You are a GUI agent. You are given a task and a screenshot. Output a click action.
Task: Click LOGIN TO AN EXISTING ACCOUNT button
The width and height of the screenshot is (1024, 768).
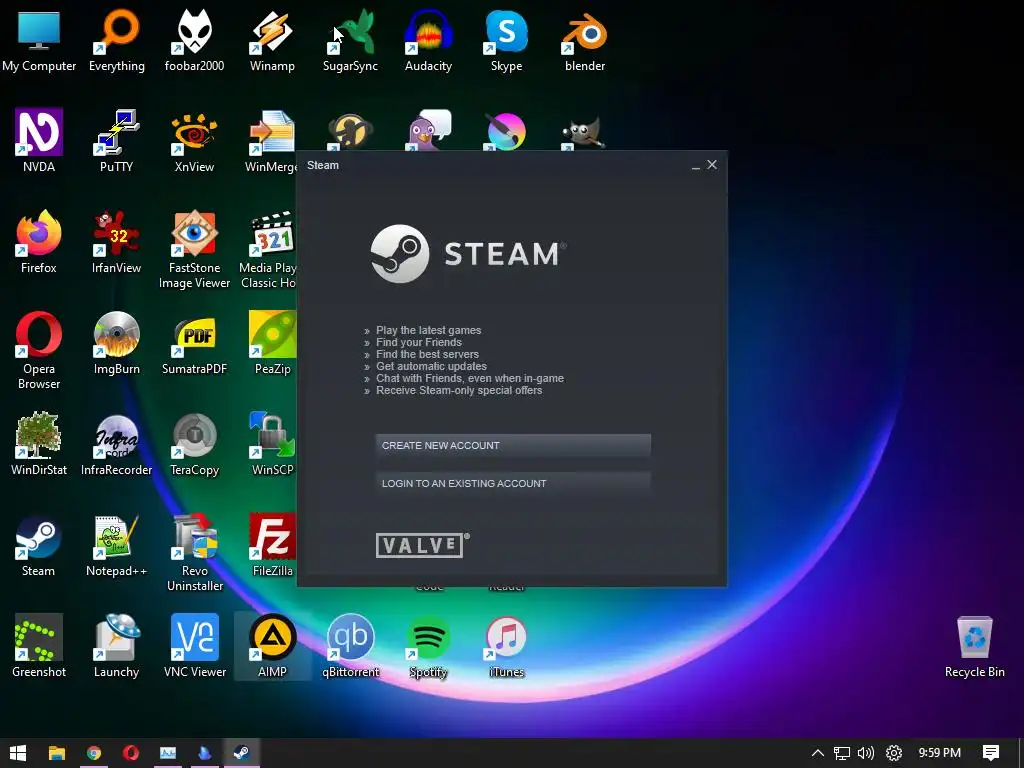513,483
